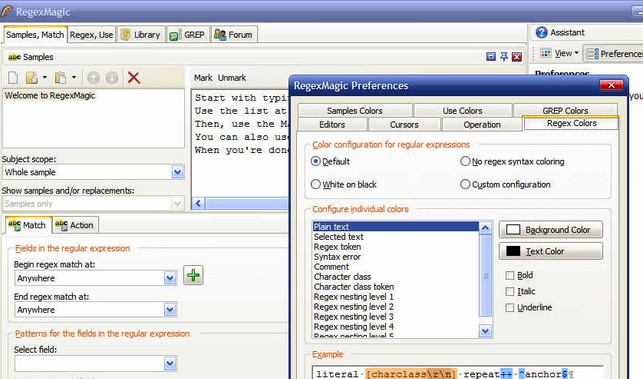Click the Preferences toolbar icon
The height and width of the screenshot is (379, 643).
point(592,54)
